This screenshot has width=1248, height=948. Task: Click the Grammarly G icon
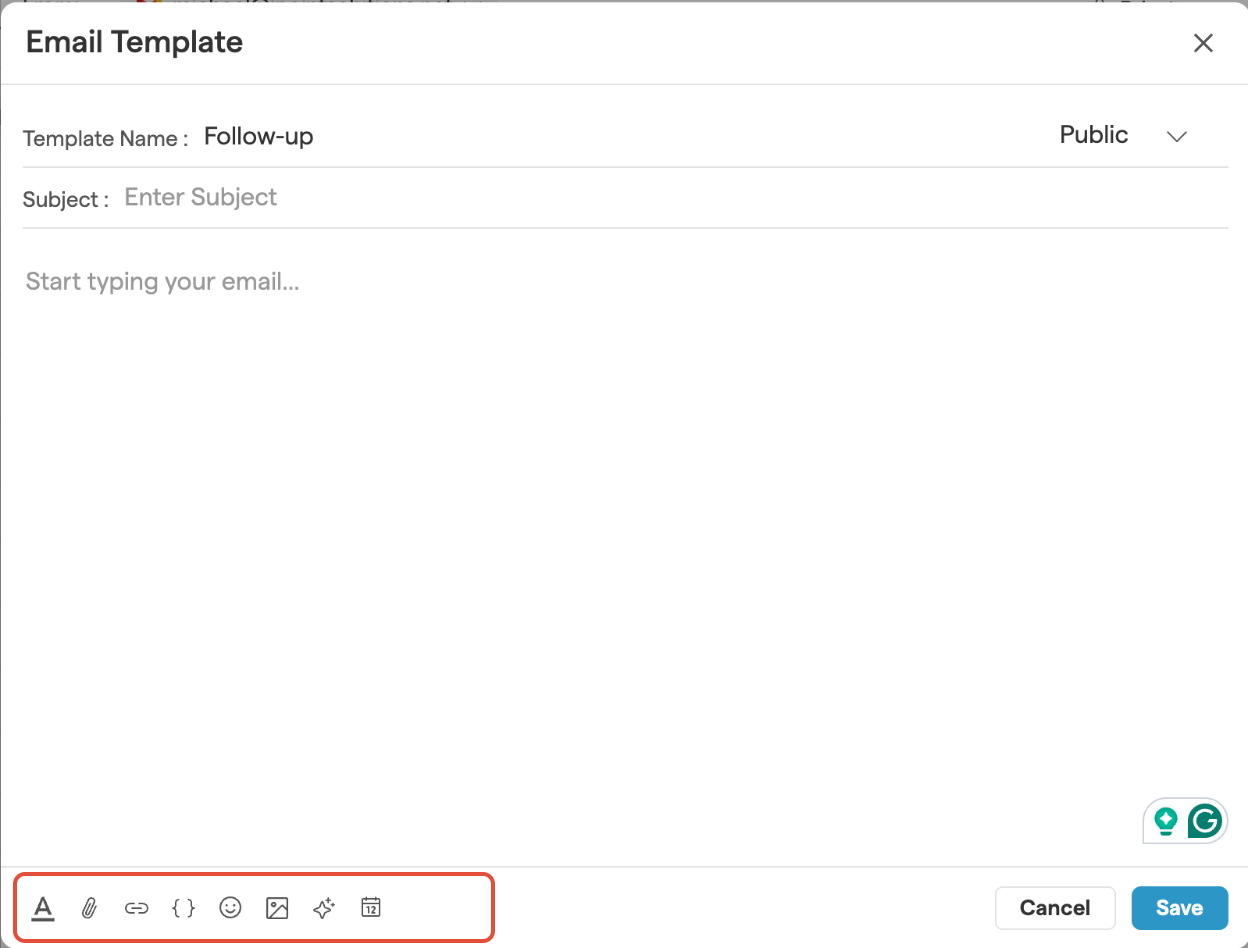point(1205,821)
